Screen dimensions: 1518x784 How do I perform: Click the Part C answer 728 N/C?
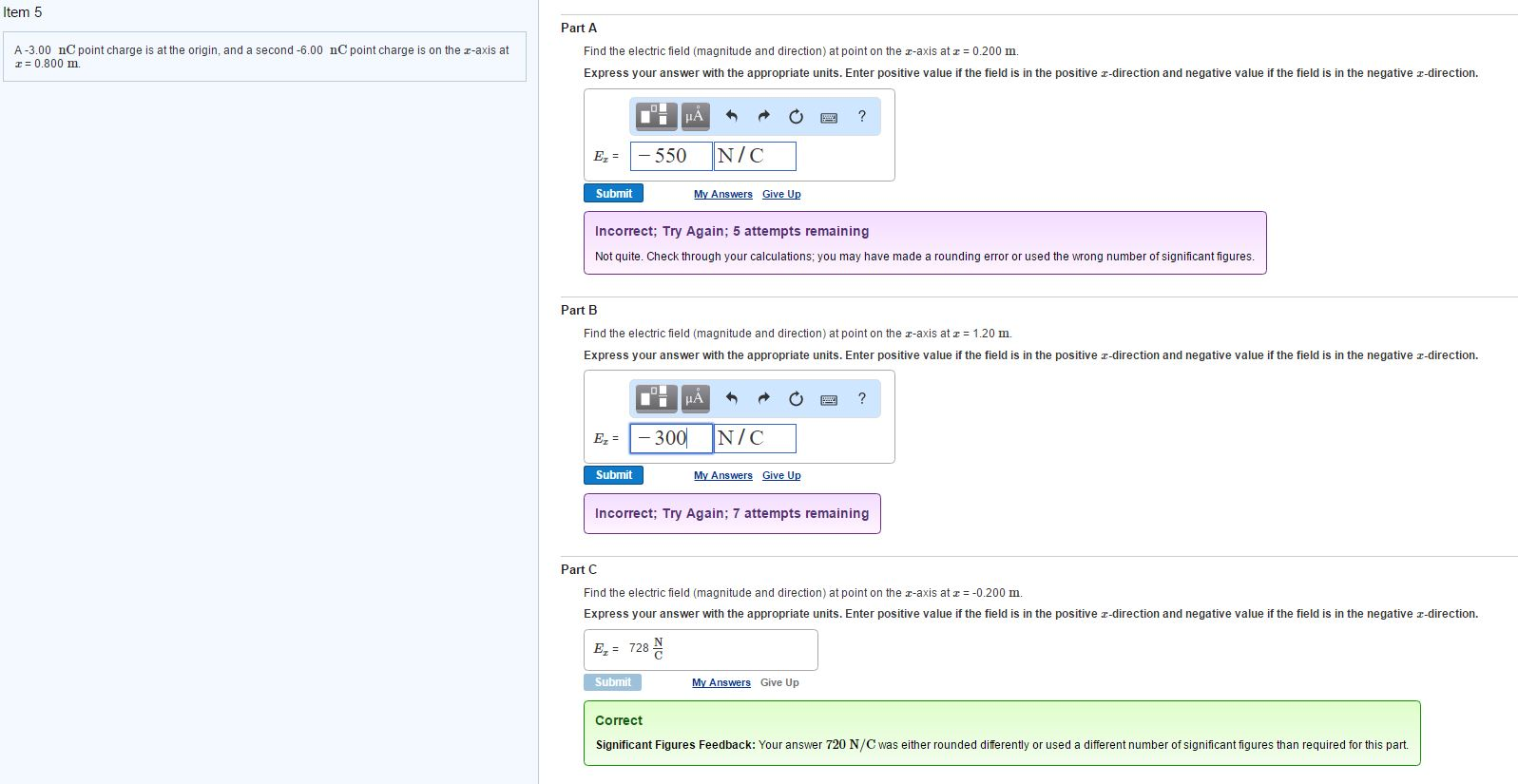[x=646, y=648]
